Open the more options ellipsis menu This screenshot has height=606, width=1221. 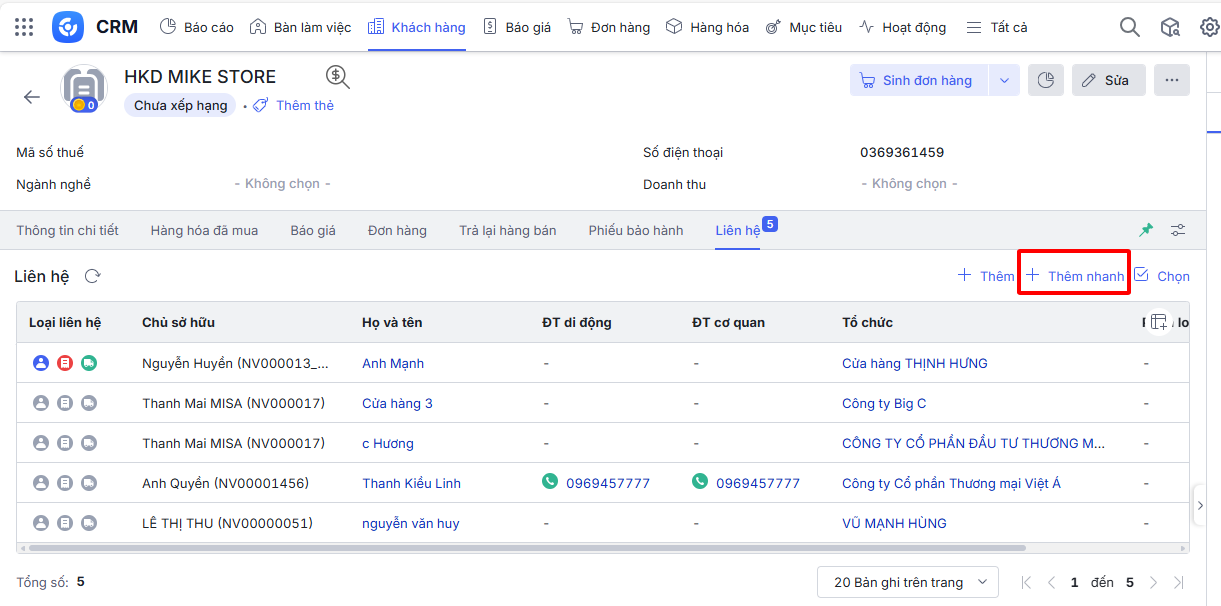1171,80
